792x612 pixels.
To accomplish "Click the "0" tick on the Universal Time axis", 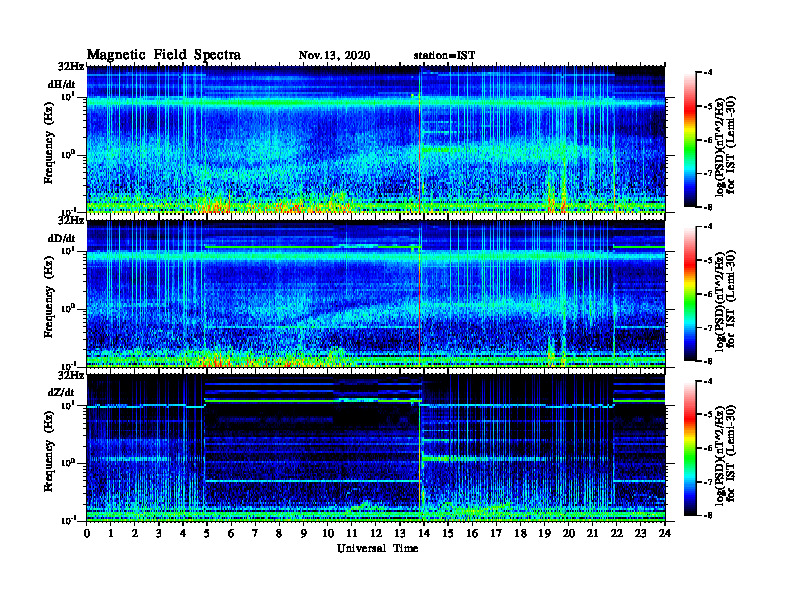I will (x=87, y=533).
